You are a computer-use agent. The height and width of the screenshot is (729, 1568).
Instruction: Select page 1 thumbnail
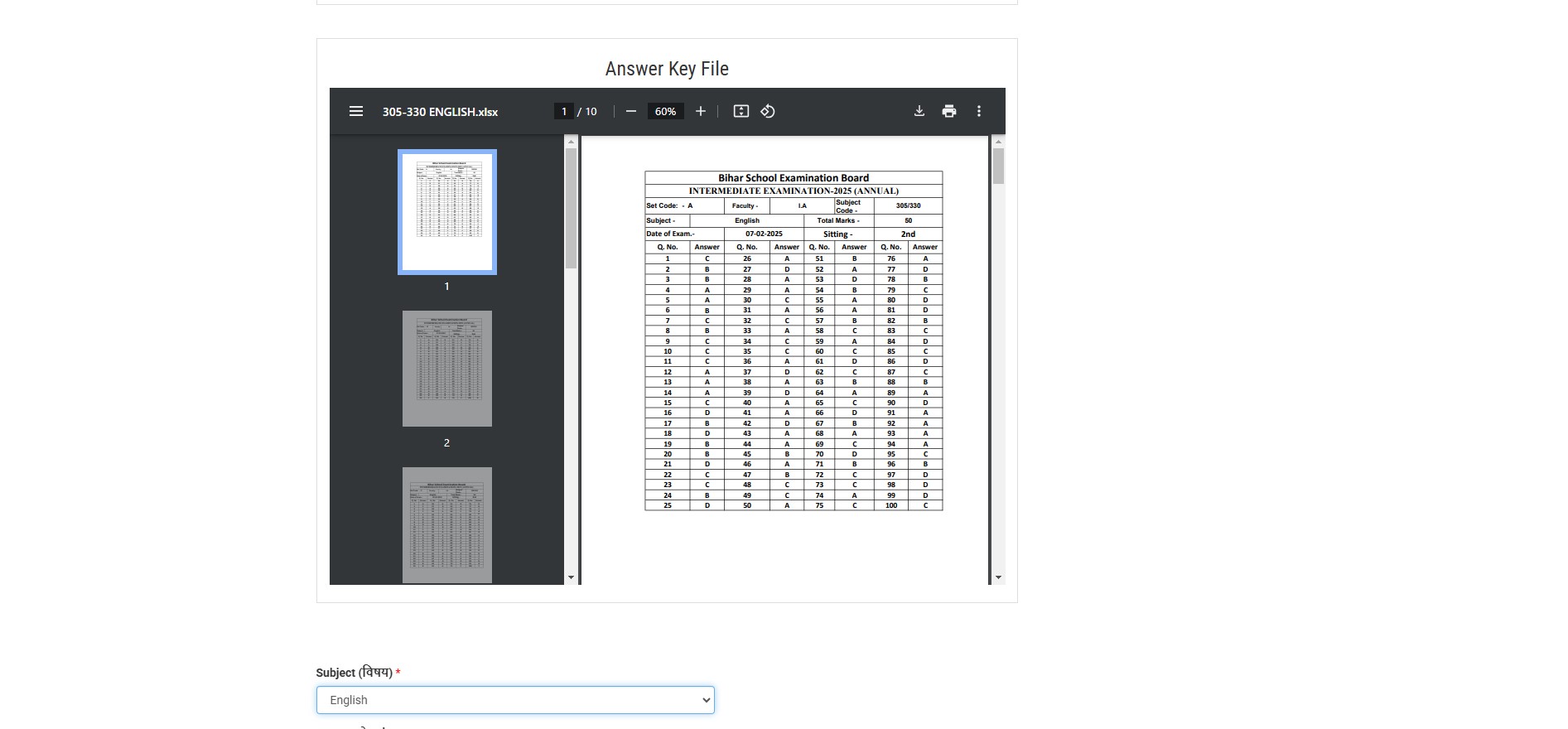click(447, 212)
